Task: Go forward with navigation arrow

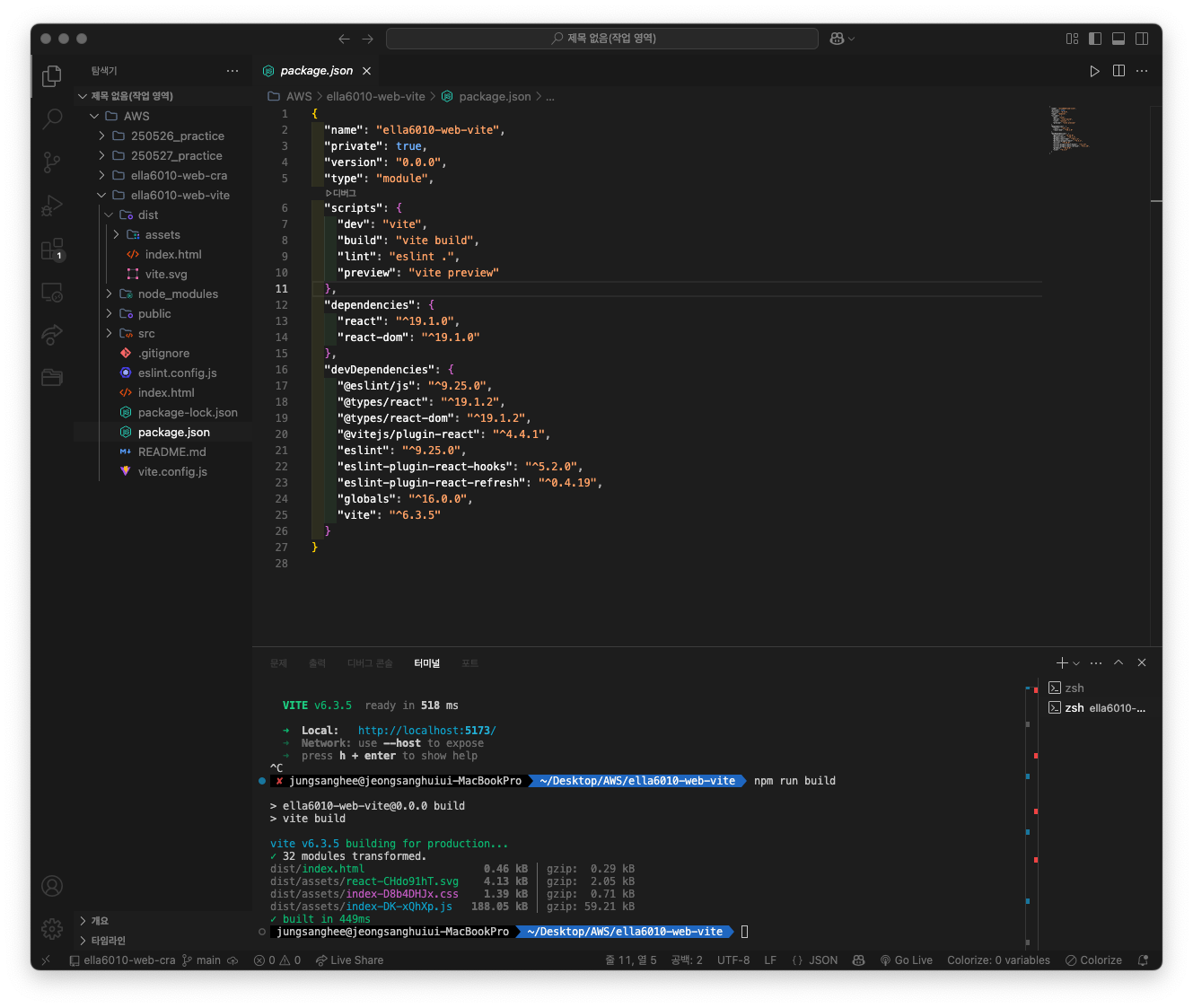Action: coord(367,39)
